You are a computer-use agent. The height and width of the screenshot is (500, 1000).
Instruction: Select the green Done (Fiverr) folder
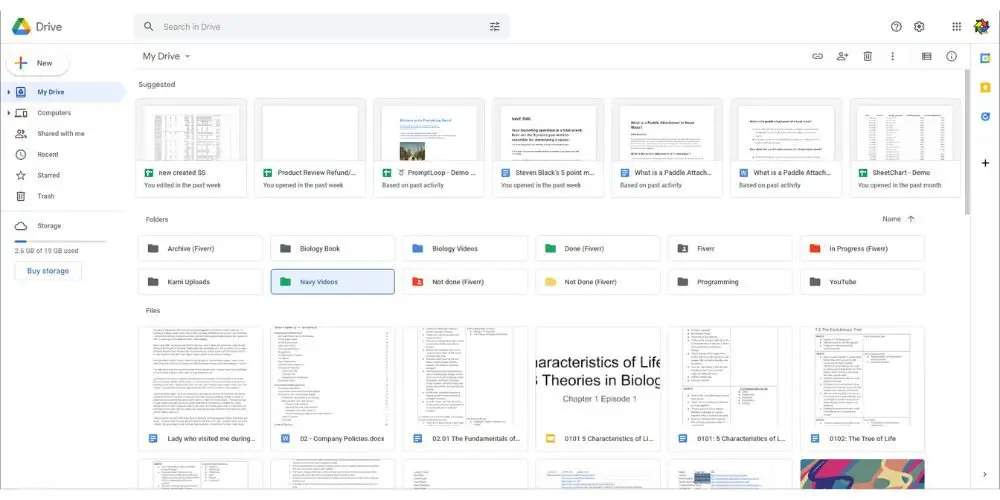click(x=598, y=249)
